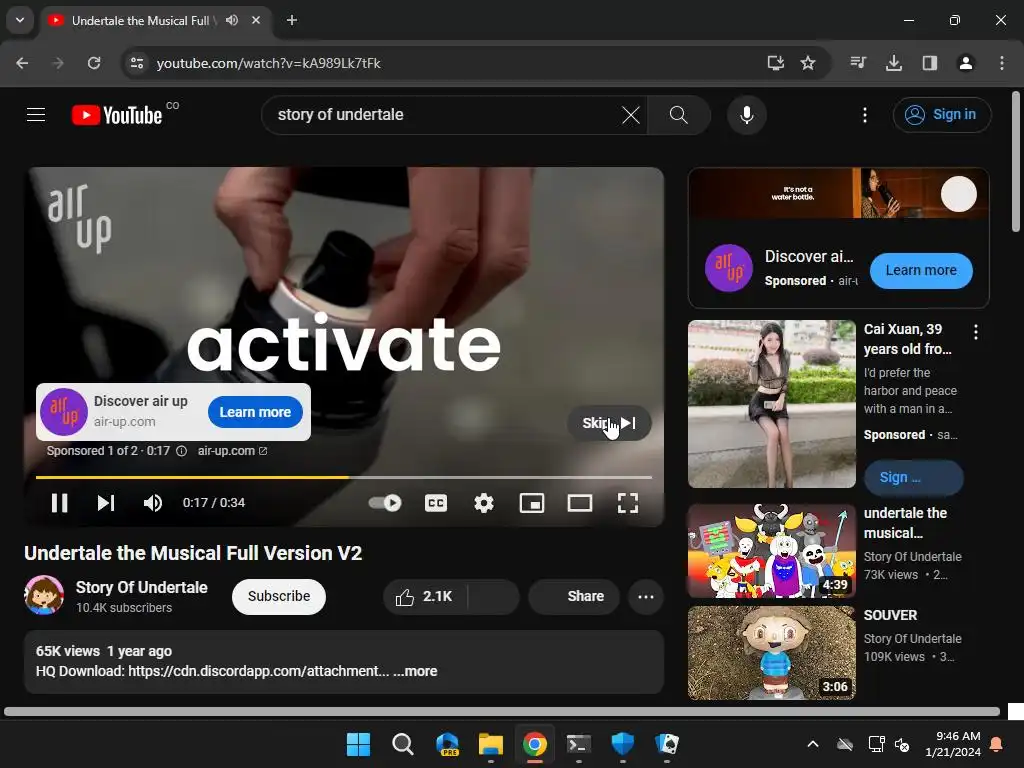View site information icon in address bar
Viewport: 1024px width, 768px height.
click(136, 63)
